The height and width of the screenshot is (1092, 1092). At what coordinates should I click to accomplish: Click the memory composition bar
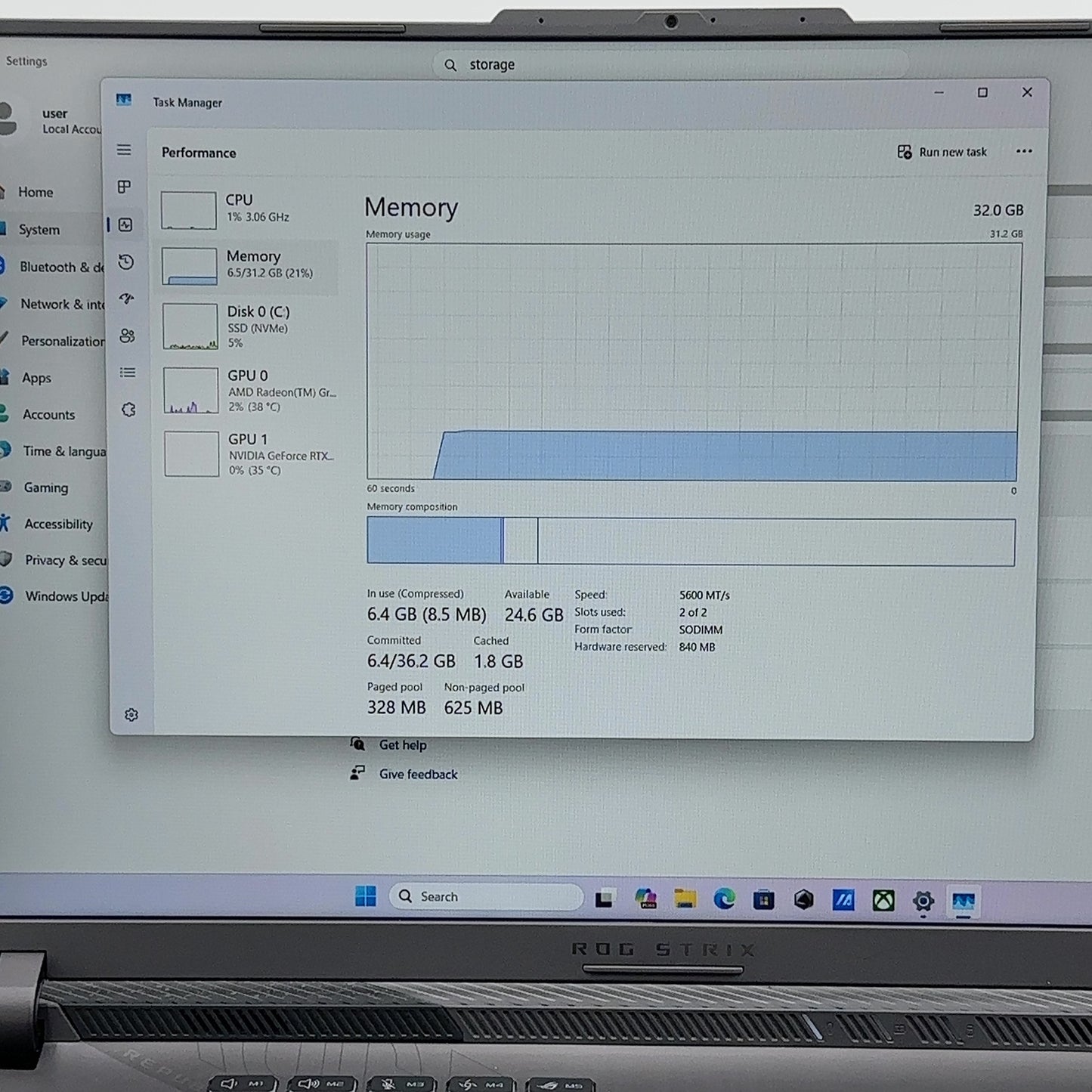691,541
